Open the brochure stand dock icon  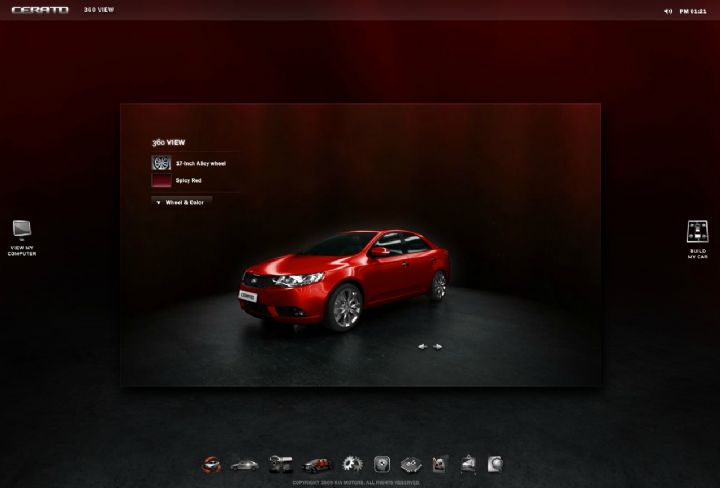tap(468, 464)
